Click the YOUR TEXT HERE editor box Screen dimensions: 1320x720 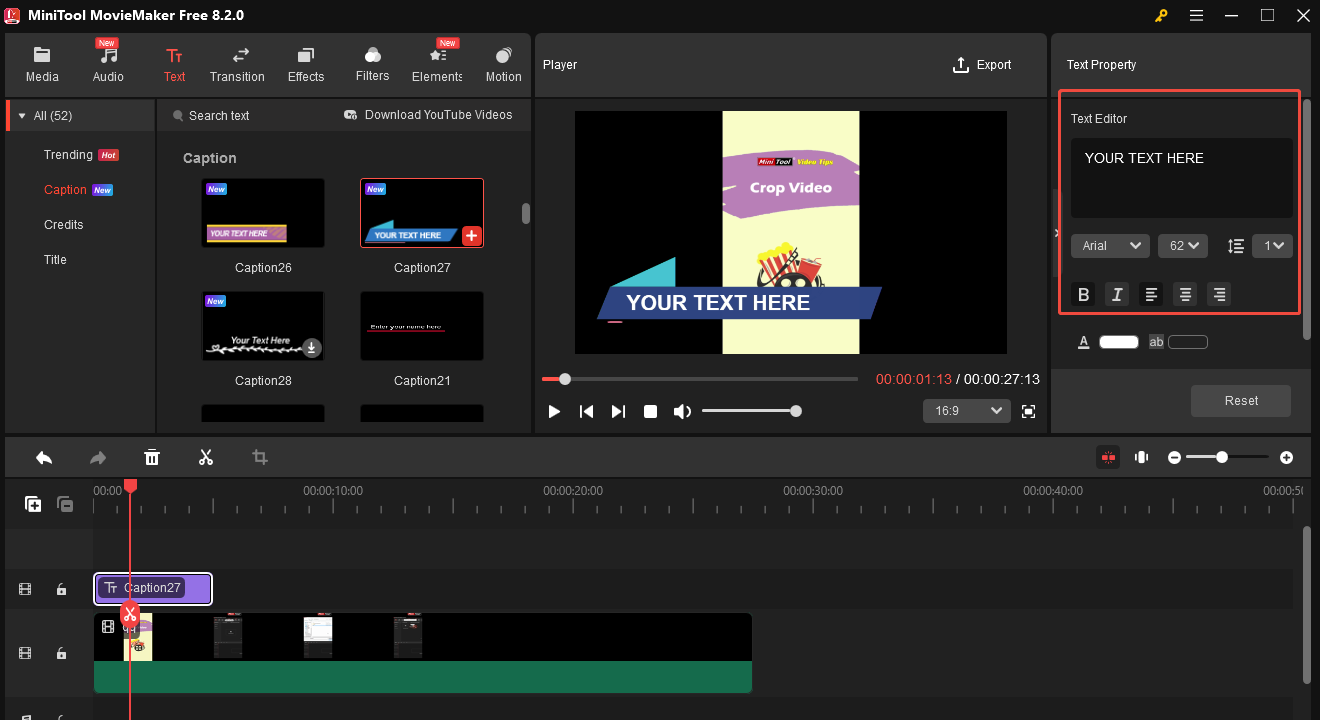pyautogui.click(x=1181, y=178)
